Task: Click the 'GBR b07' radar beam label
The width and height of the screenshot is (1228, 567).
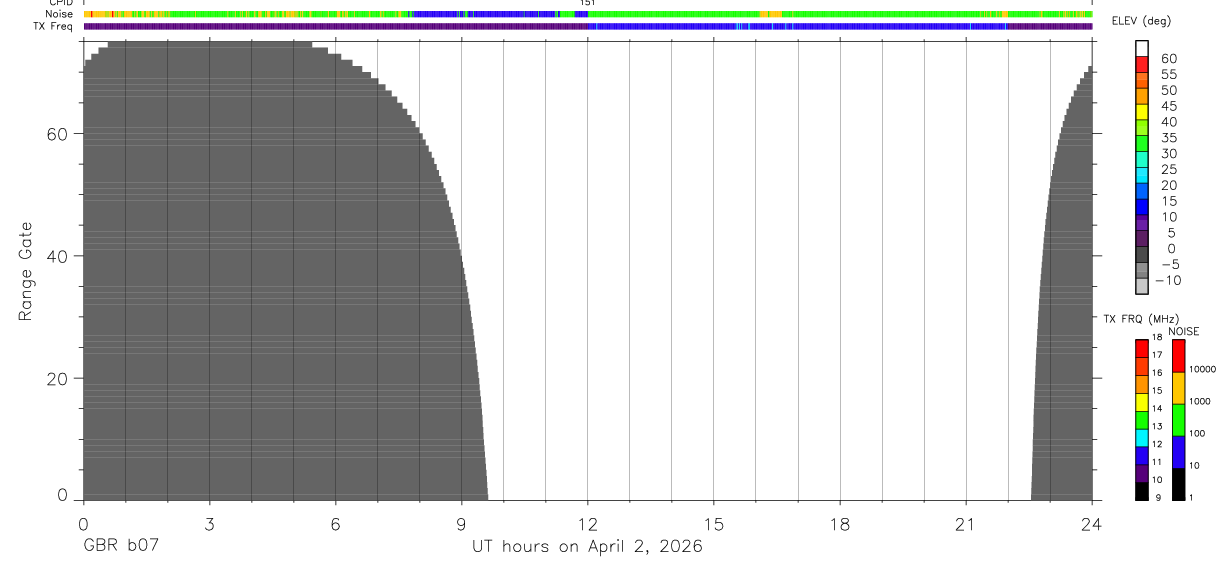Action: pos(120,547)
